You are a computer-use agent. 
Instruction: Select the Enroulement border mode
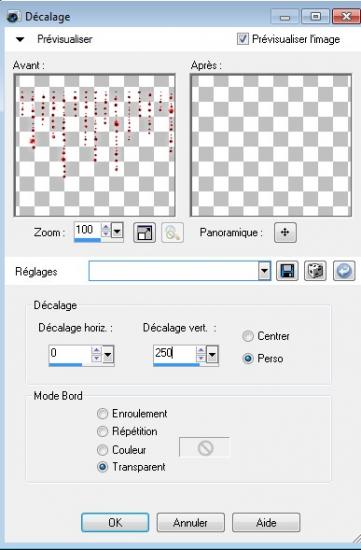pyautogui.click(x=102, y=414)
